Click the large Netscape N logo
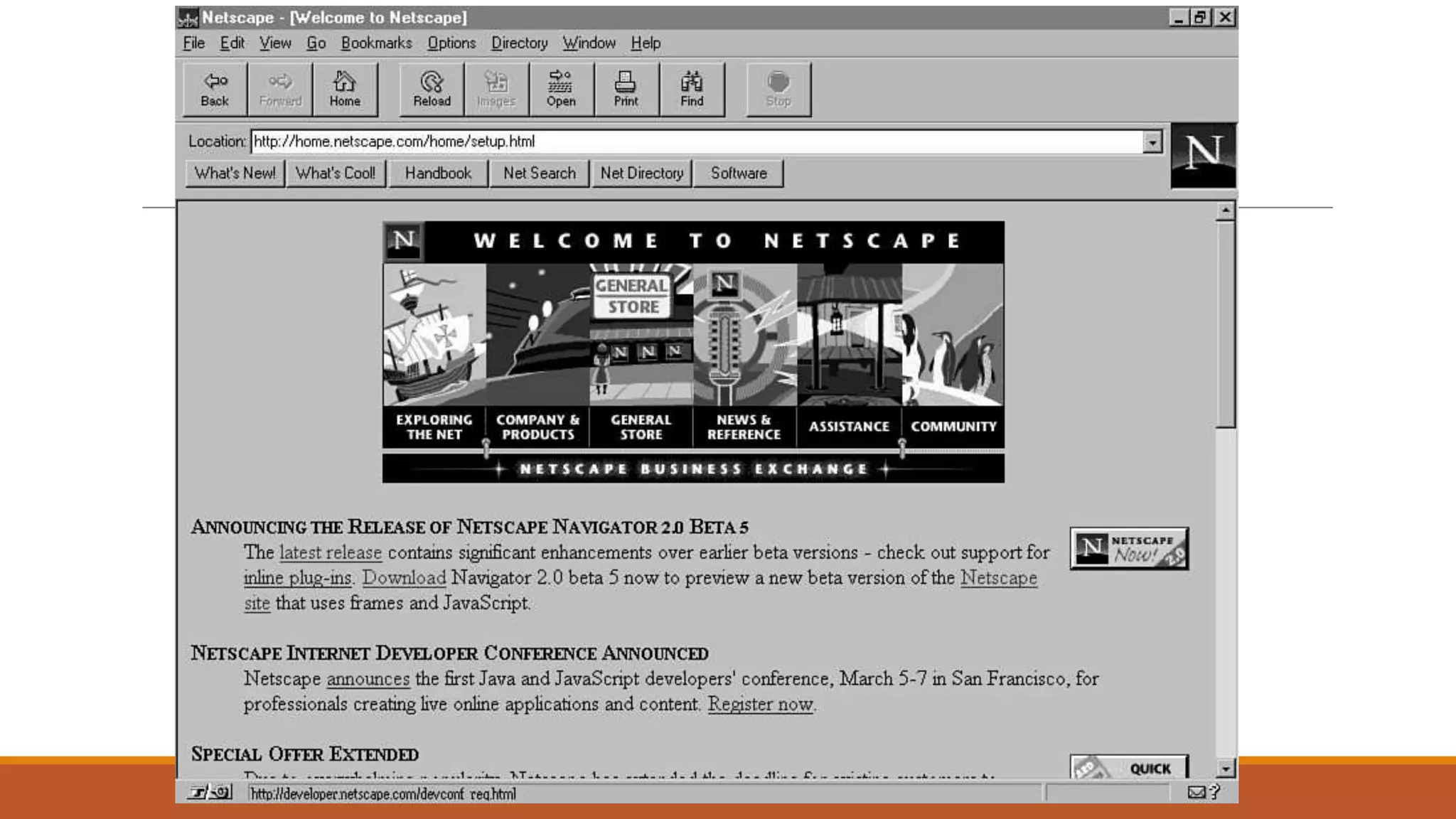The image size is (1456, 819). (1203, 156)
